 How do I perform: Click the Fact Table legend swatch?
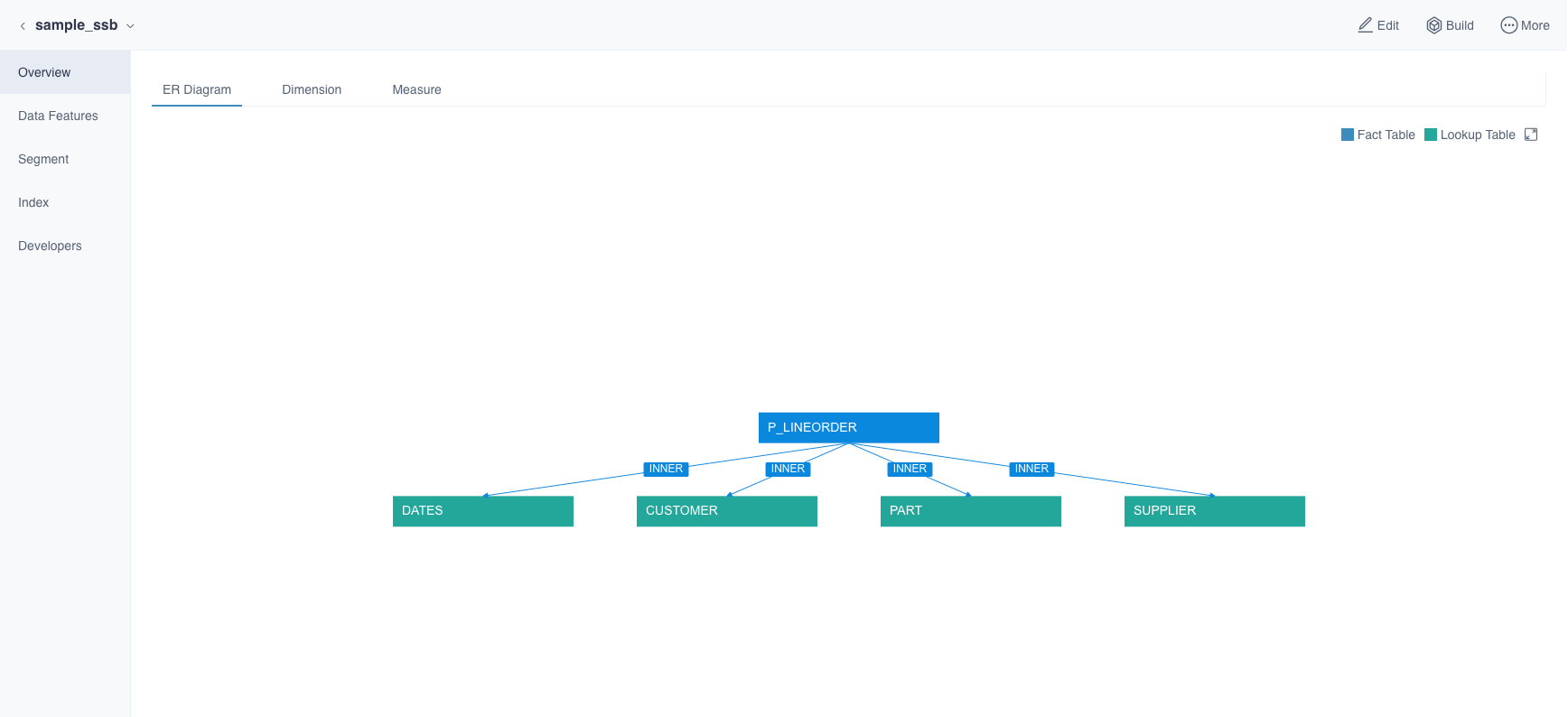1348,135
